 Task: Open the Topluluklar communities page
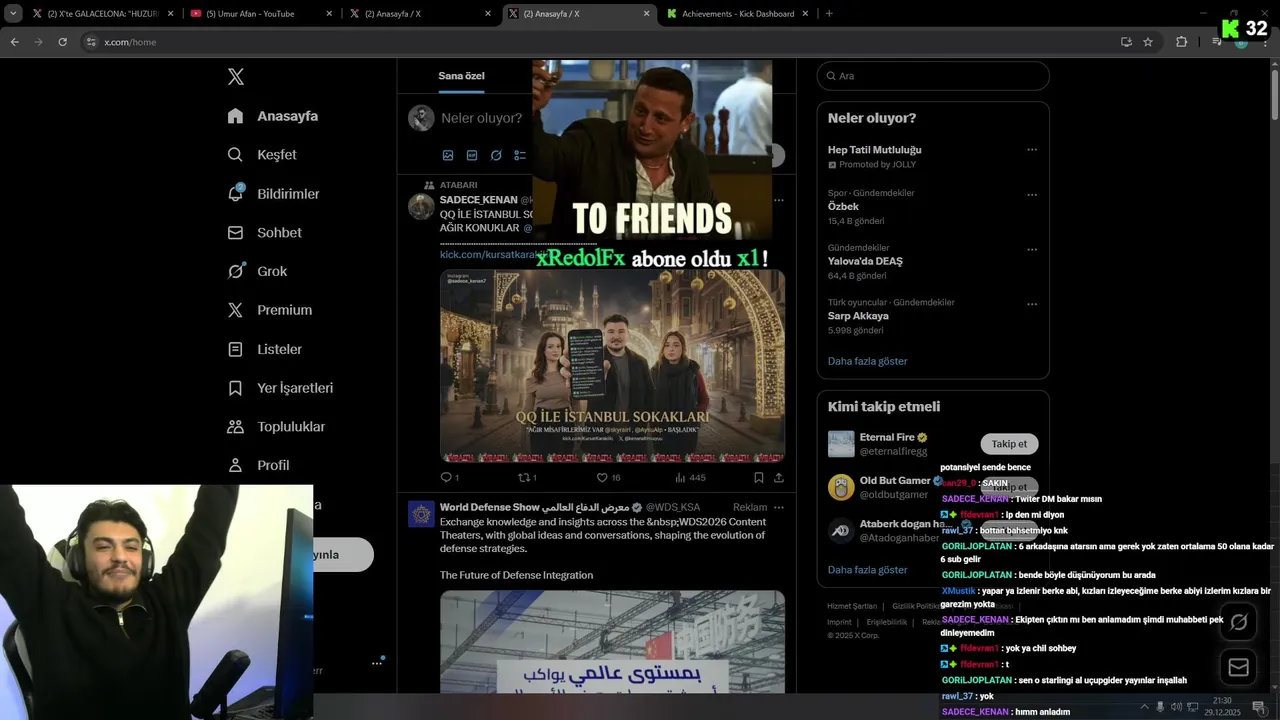276,427
